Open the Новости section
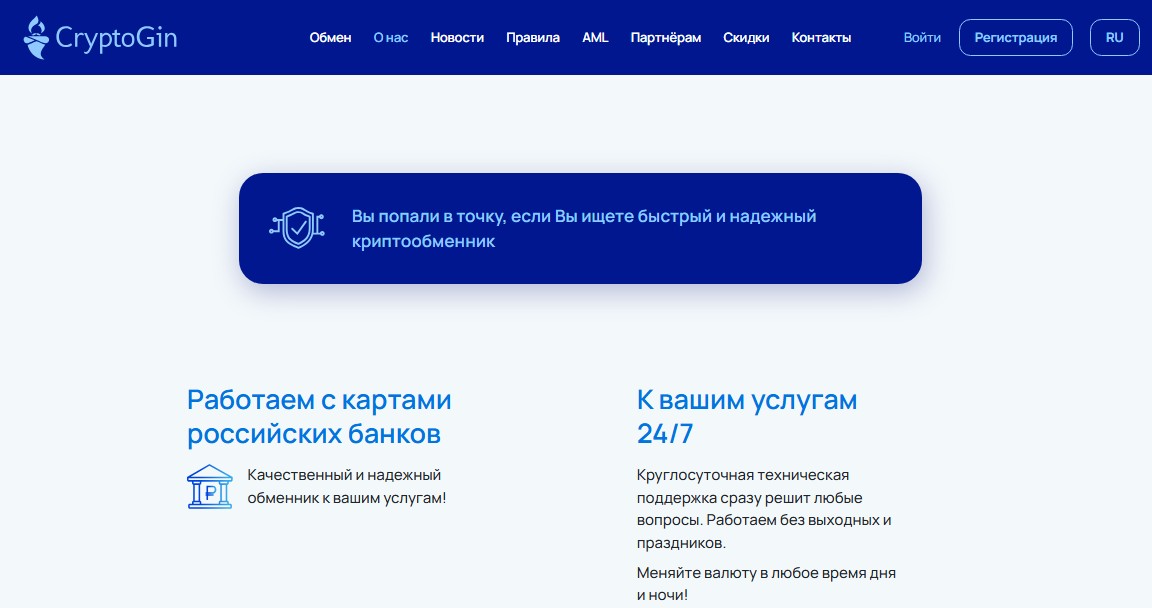Viewport: 1152px width, 608px height. point(457,37)
